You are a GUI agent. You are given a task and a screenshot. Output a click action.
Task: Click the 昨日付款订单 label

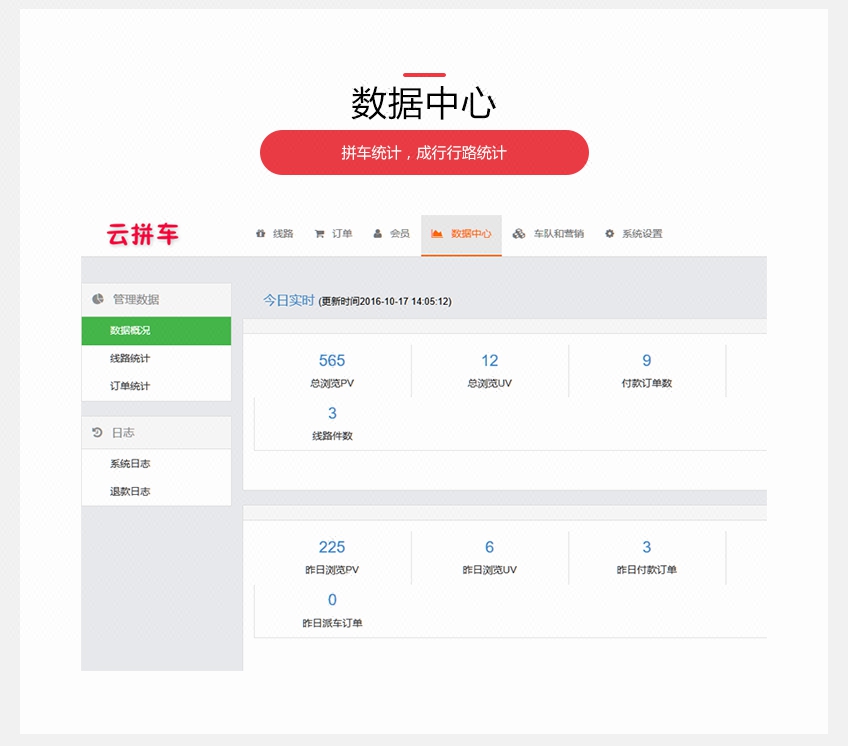[647, 570]
